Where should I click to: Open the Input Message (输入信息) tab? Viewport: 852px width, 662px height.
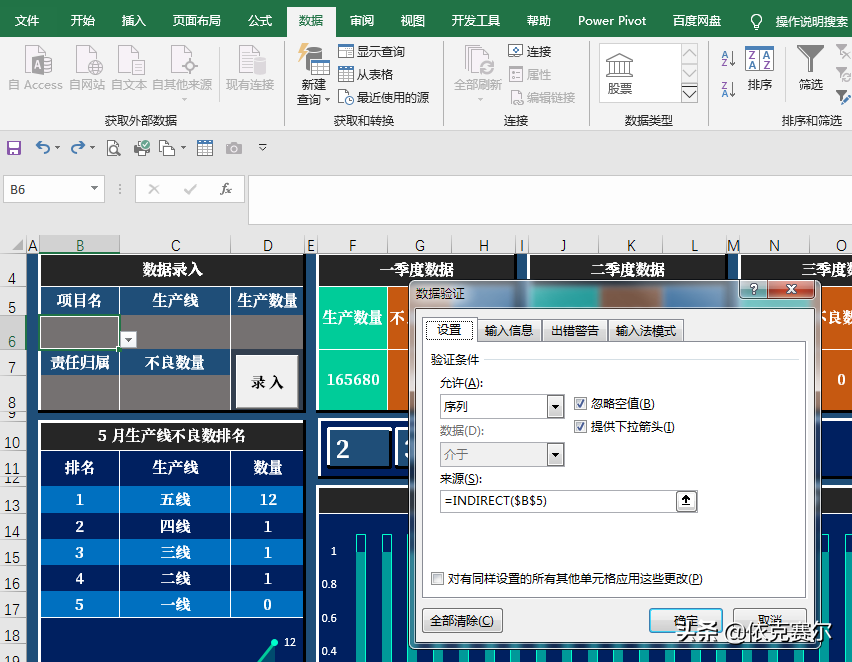click(509, 330)
